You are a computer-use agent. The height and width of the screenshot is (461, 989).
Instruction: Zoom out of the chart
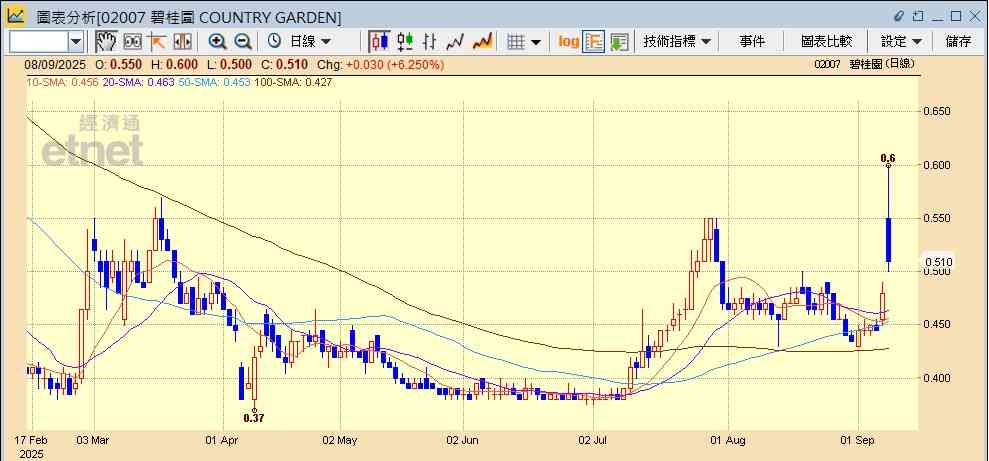click(x=243, y=42)
